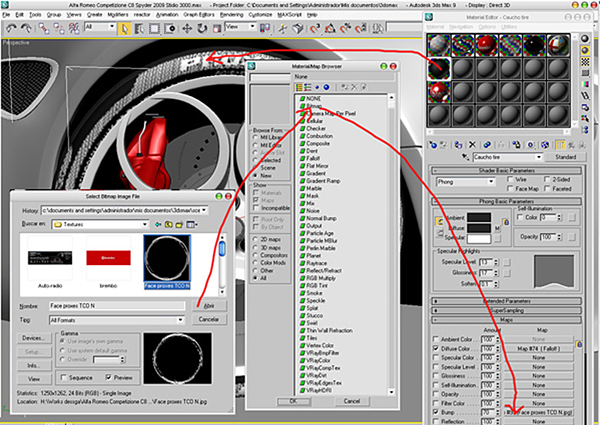The image size is (600, 425).
Task: Collapse the Maps rollout header
Action: point(507,319)
